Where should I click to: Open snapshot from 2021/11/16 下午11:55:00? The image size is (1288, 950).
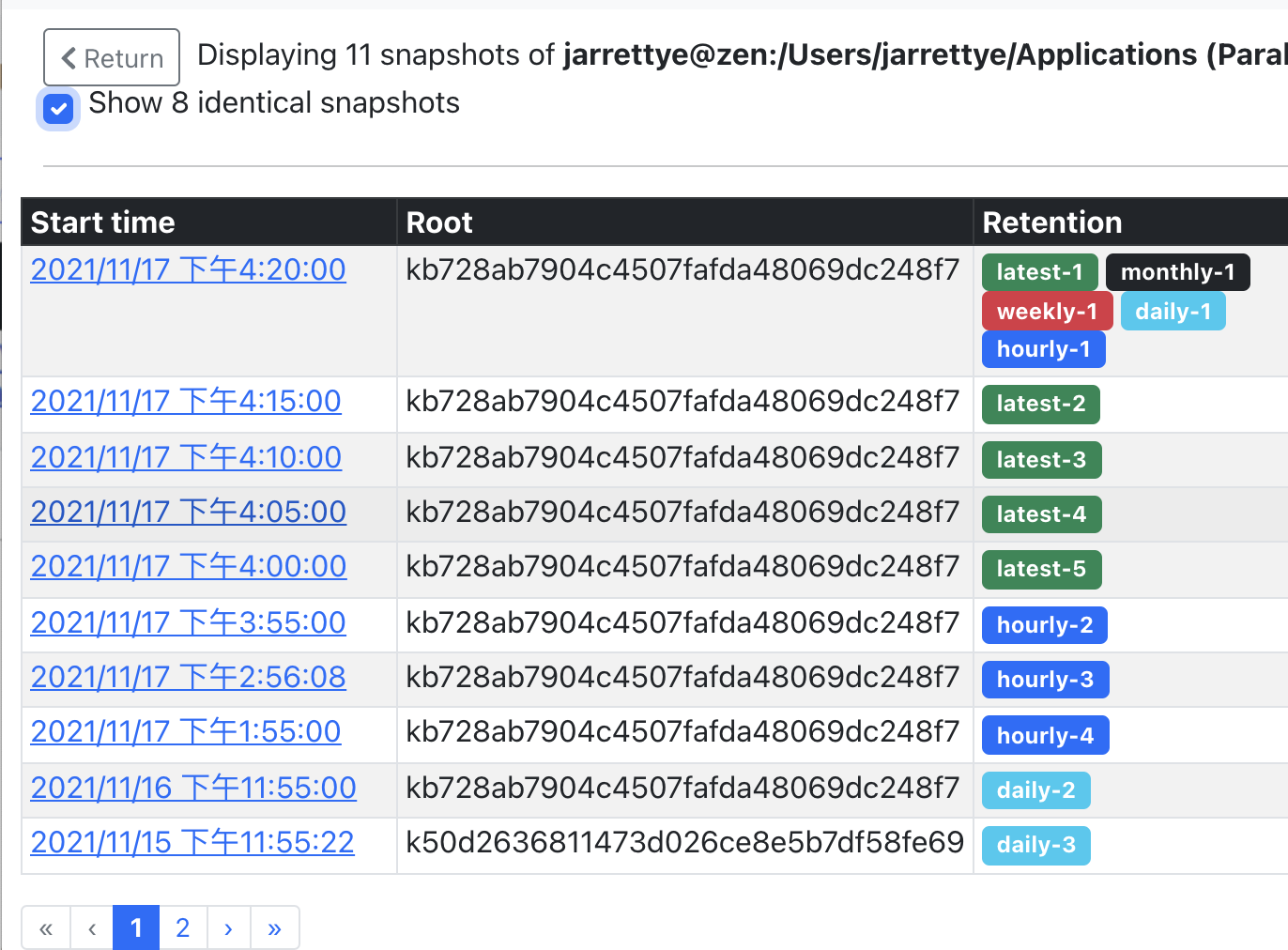coord(193,788)
